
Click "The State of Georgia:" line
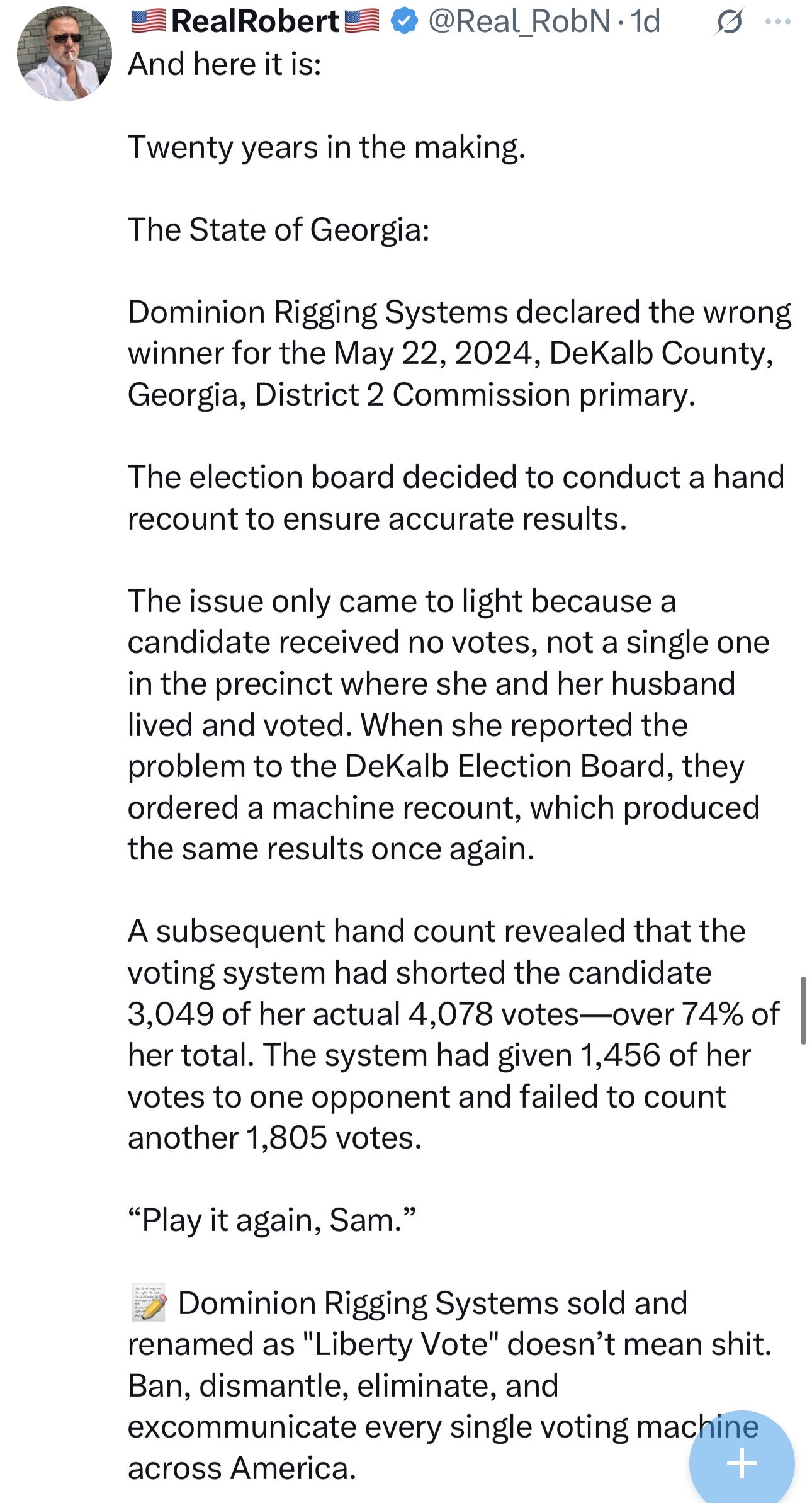pos(278,229)
